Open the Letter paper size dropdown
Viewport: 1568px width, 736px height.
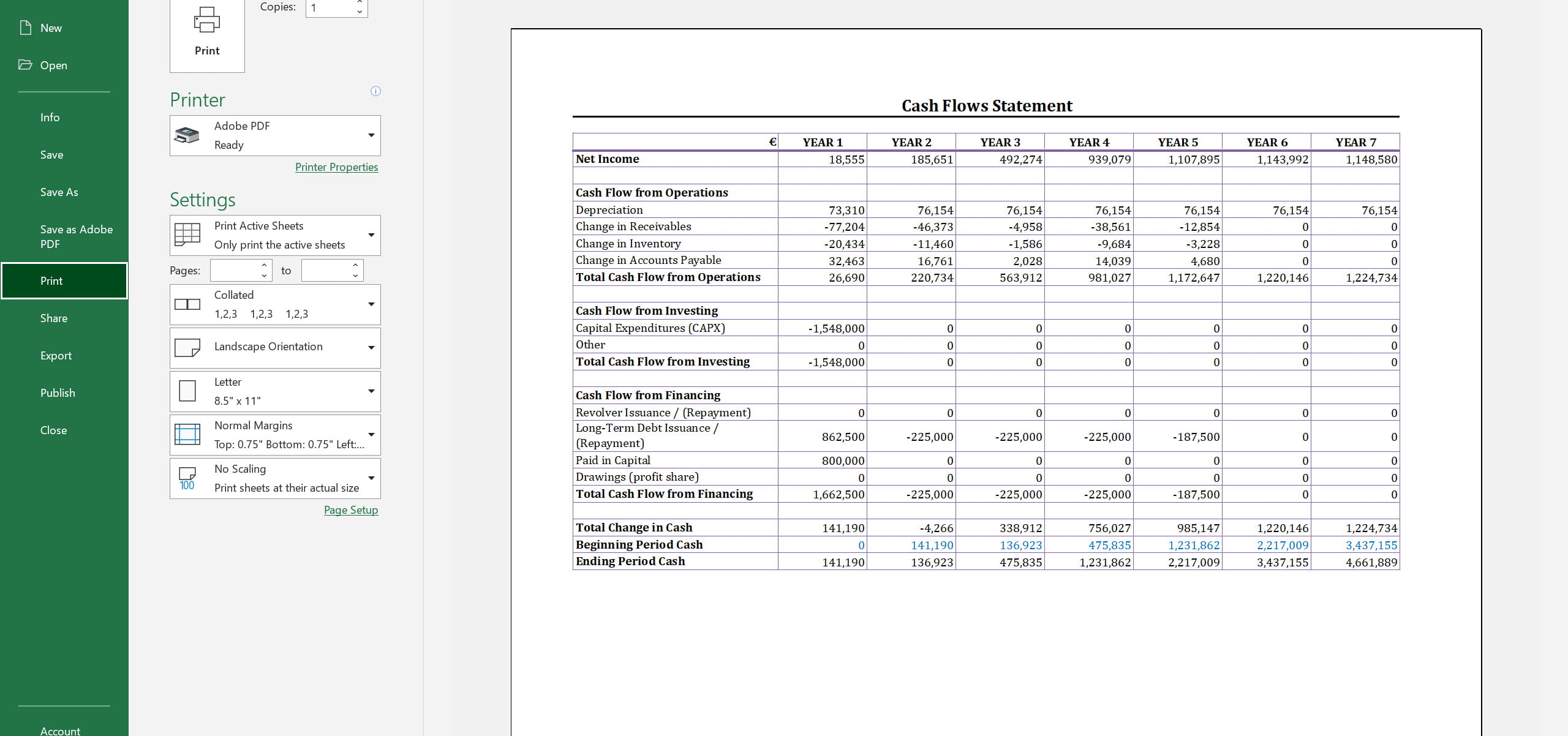(371, 391)
